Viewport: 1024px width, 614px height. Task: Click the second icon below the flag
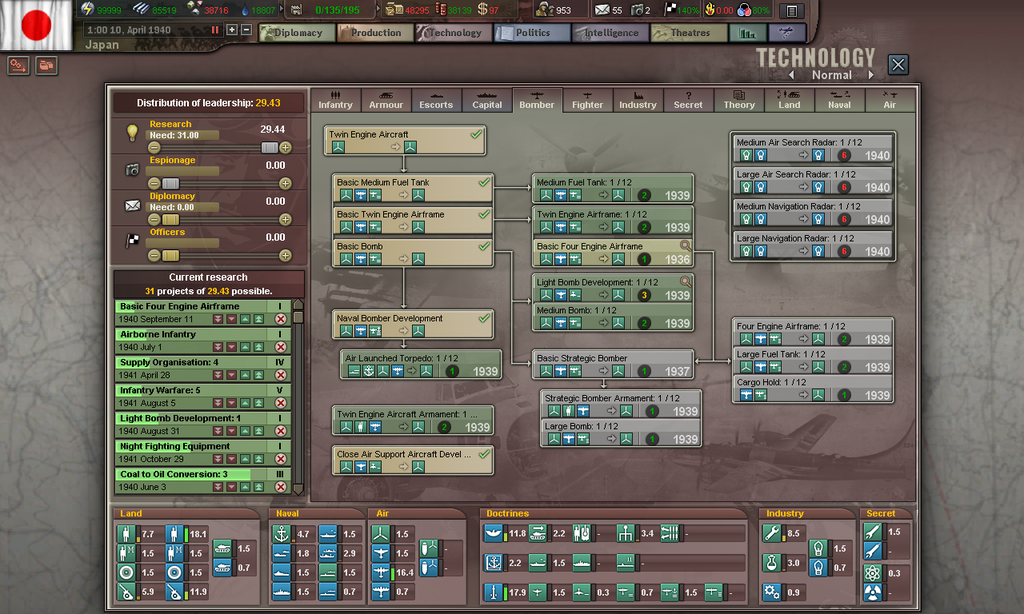coord(46,65)
